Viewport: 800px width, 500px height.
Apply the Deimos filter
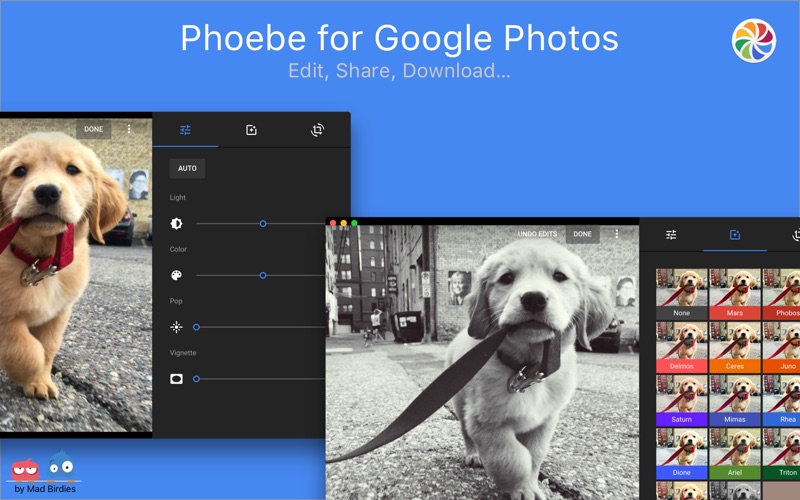coord(681,347)
